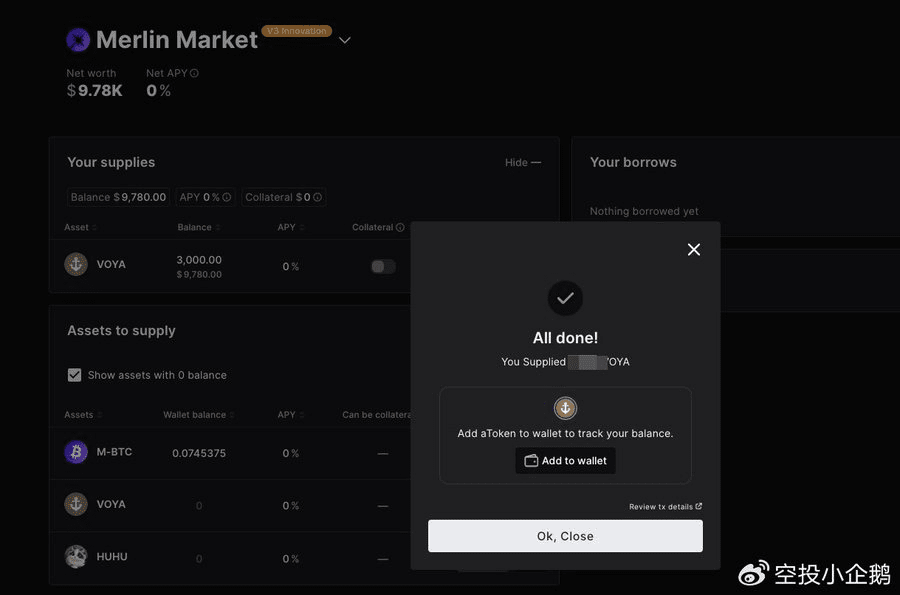This screenshot has height=595, width=900.
Task: Open the Merlin Market selector chevron
Action: [x=344, y=40]
